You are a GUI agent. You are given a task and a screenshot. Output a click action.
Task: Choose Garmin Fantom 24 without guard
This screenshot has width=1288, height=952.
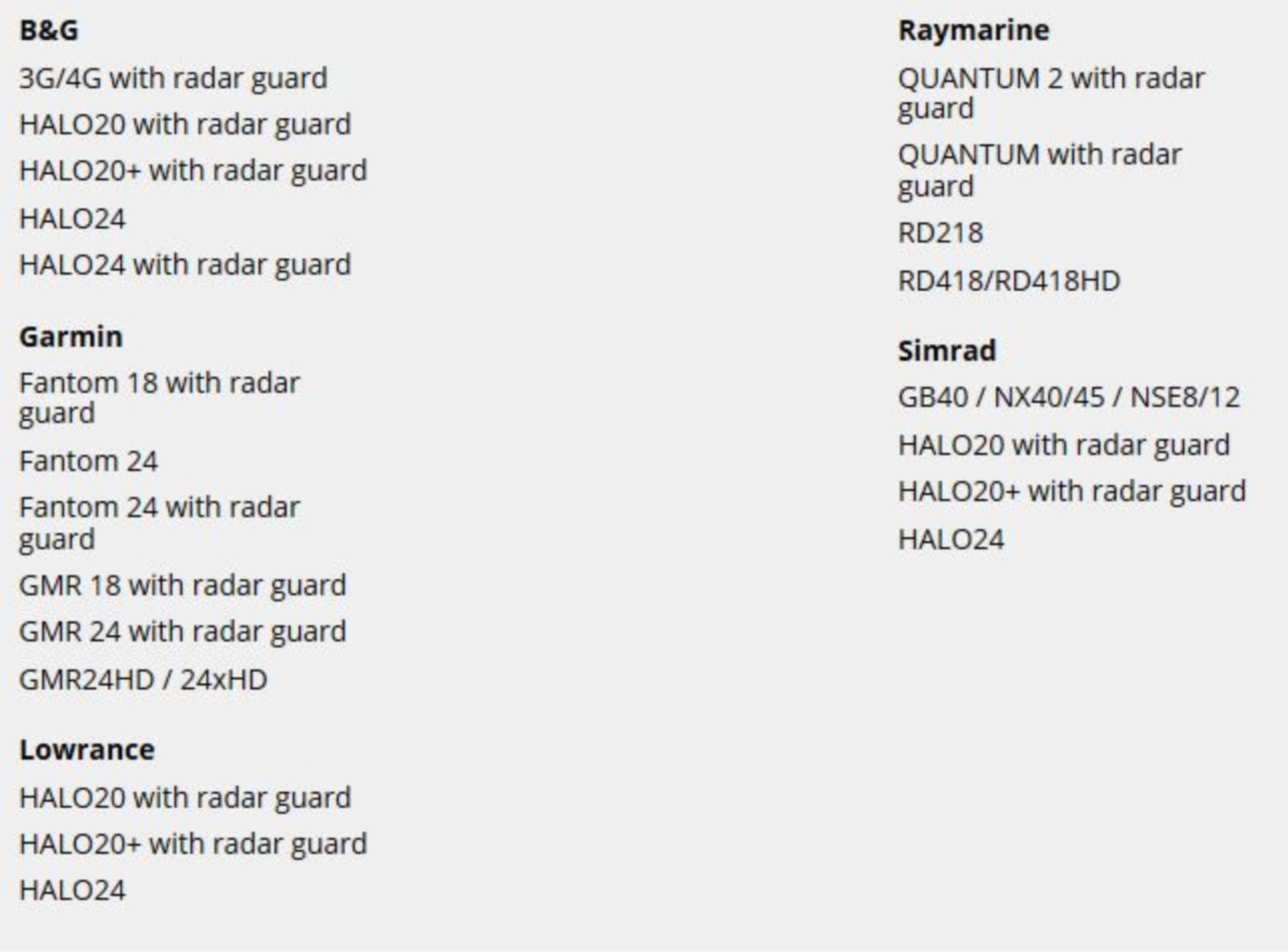tap(89, 462)
